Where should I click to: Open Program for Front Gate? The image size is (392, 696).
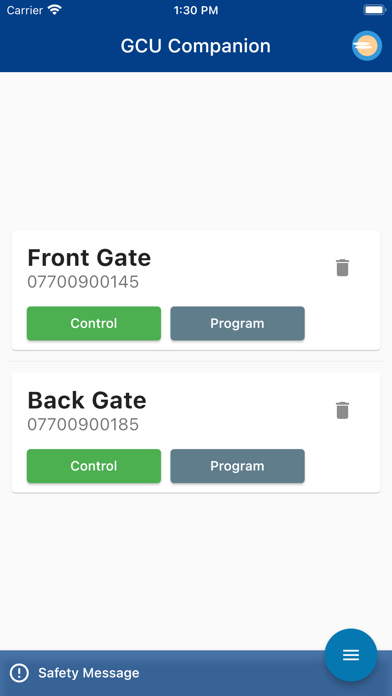(238, 323)
